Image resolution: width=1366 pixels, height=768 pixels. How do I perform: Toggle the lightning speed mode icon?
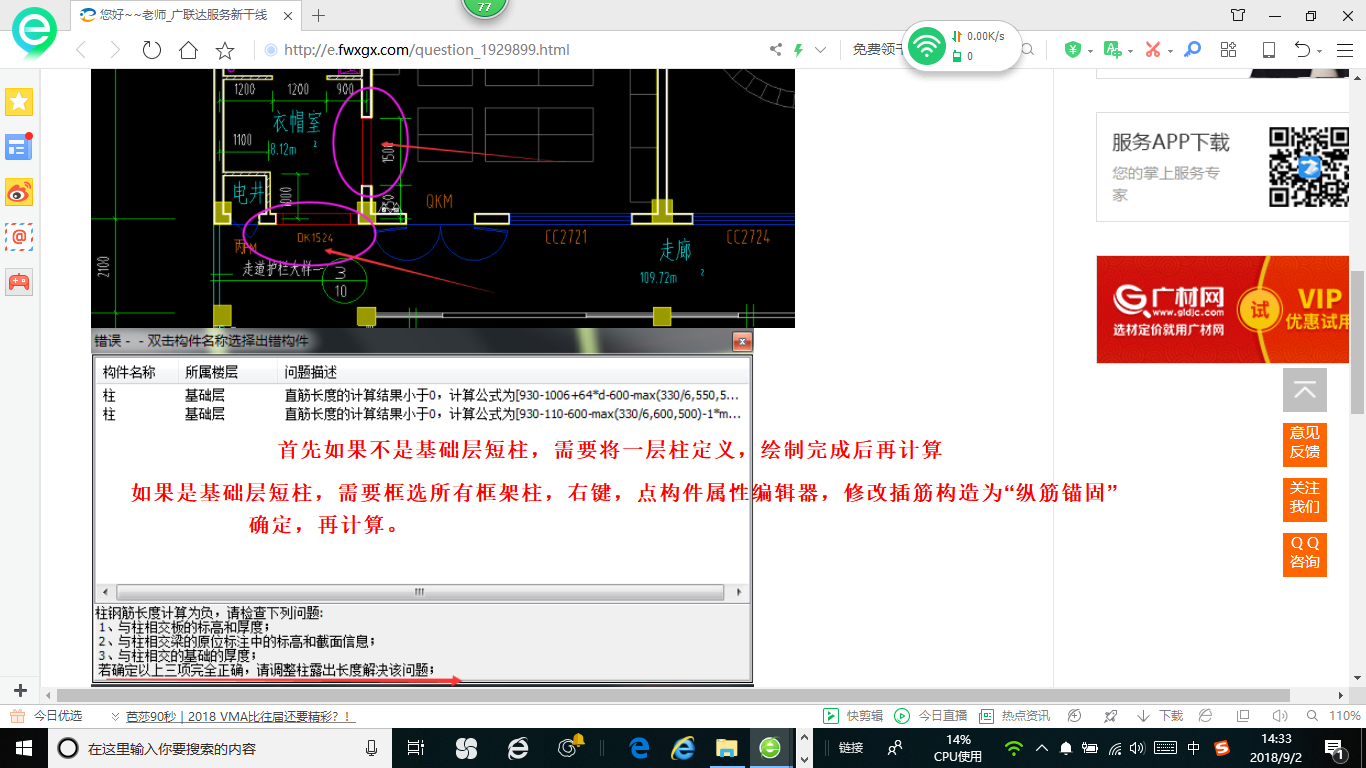(798, 50)
